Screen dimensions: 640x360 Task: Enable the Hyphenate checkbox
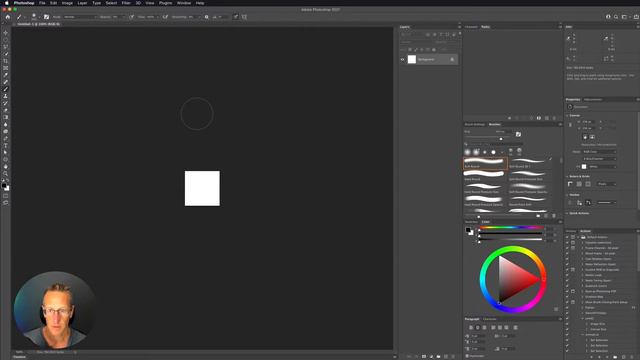(x=467, y=356)
